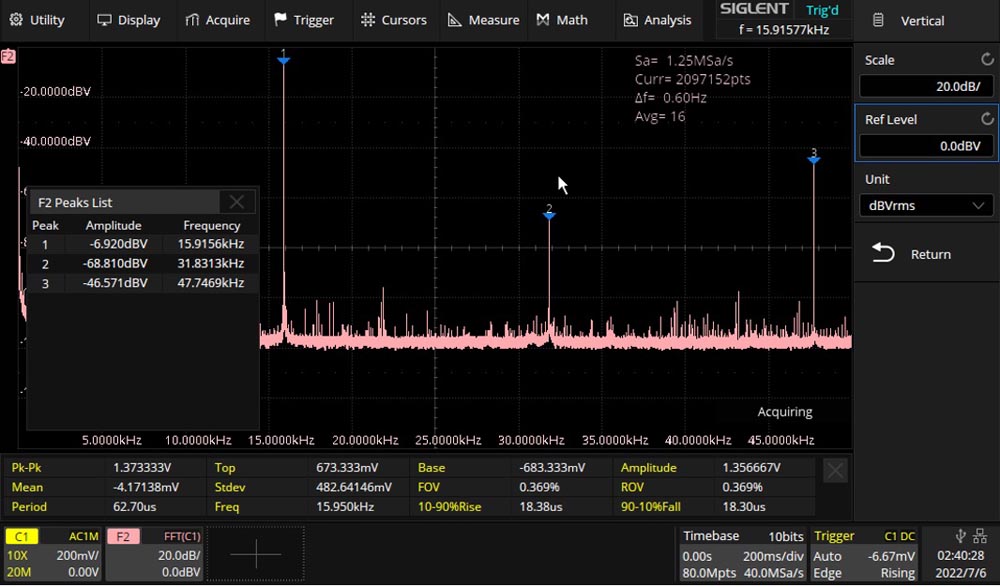Image resolution: width=1000 pixels, height=587 pixels.
Task: Click the Base measurement value -683.333mV
Action: point(552,468)
